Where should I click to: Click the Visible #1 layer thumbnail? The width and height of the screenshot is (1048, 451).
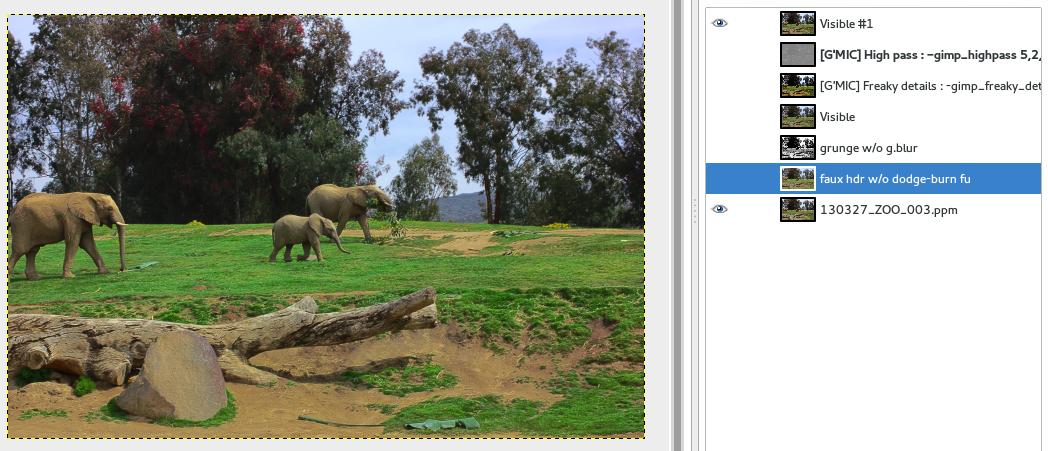click(797, 23)
